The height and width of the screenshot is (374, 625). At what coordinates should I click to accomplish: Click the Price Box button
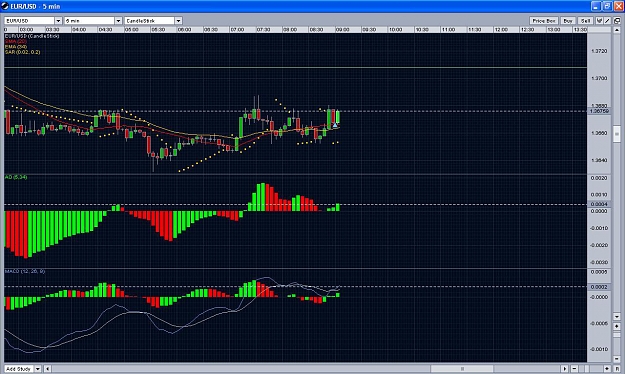pyautogui.click(x=544, y=21)
